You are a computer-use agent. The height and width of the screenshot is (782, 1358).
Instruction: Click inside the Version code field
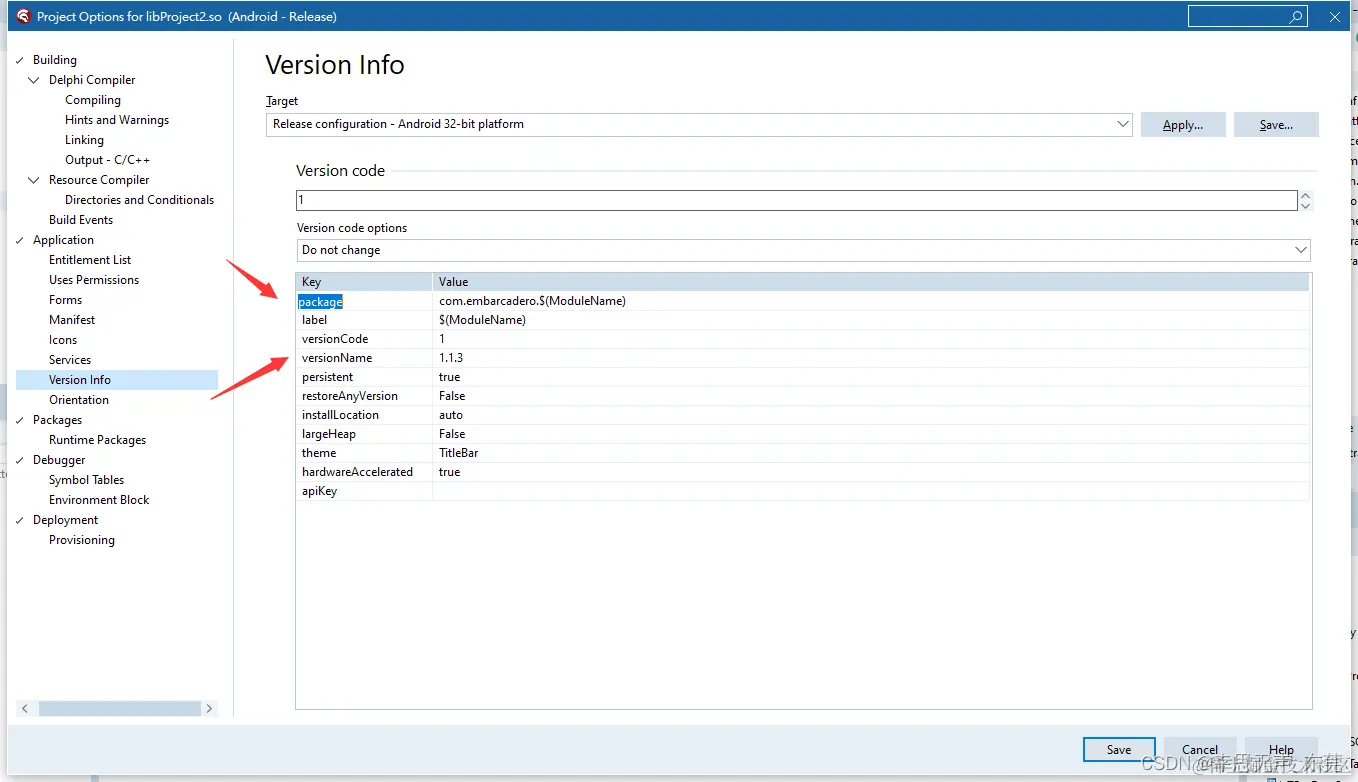coord(796,200)
